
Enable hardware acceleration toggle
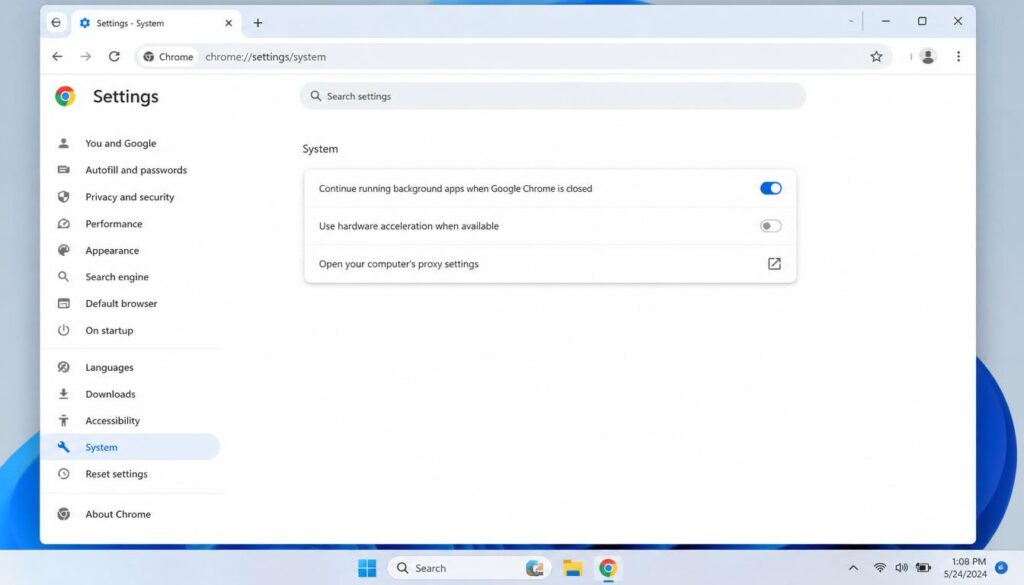point(771,226)
